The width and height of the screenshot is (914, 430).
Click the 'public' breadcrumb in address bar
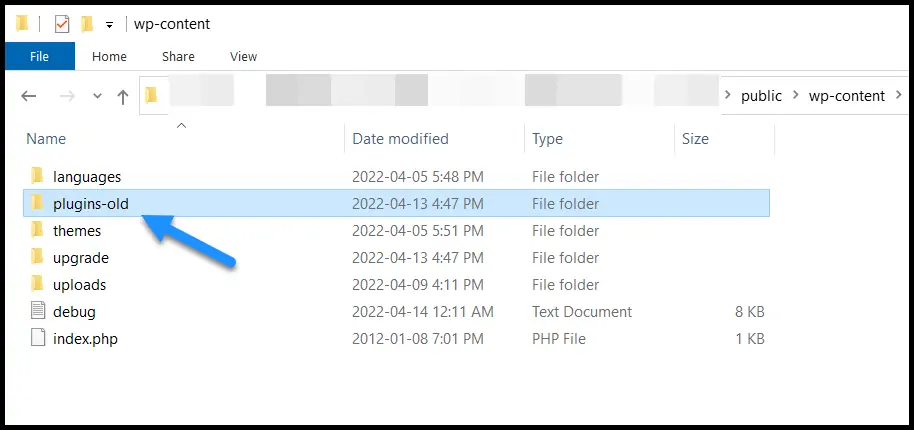click(761, 96)
